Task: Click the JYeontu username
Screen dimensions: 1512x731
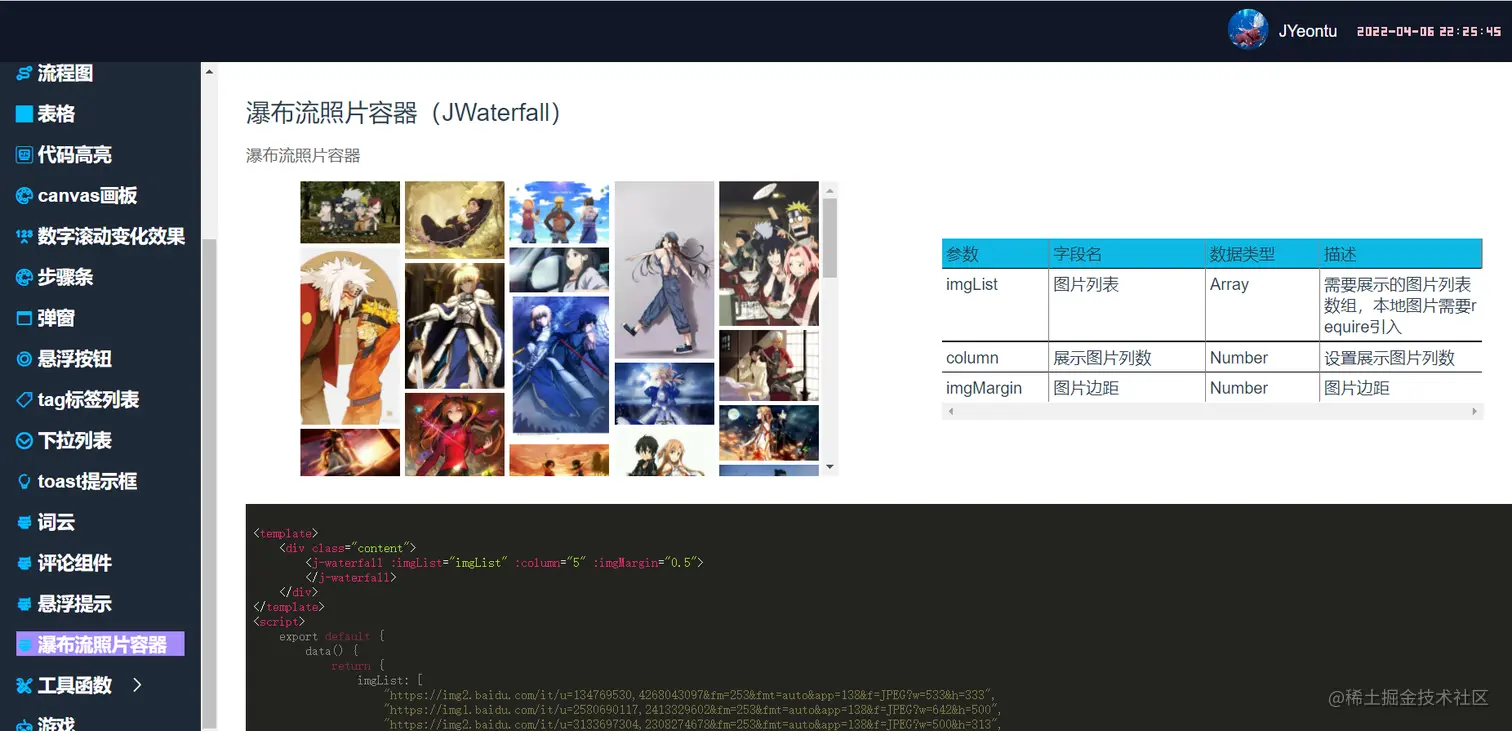Action: (x=1308, y=31)
